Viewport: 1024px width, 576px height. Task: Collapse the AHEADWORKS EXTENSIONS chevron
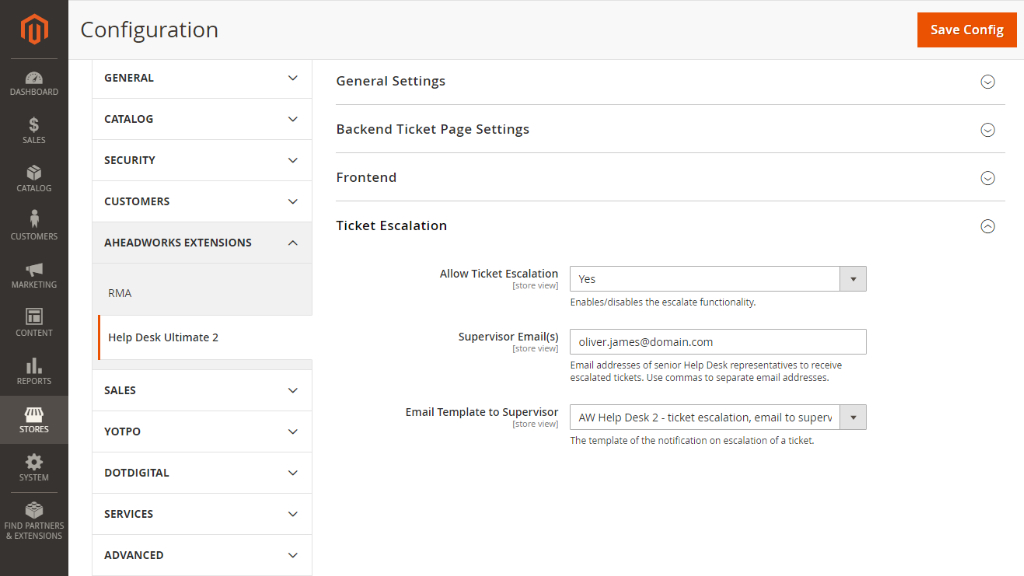[x=293, y=242]
